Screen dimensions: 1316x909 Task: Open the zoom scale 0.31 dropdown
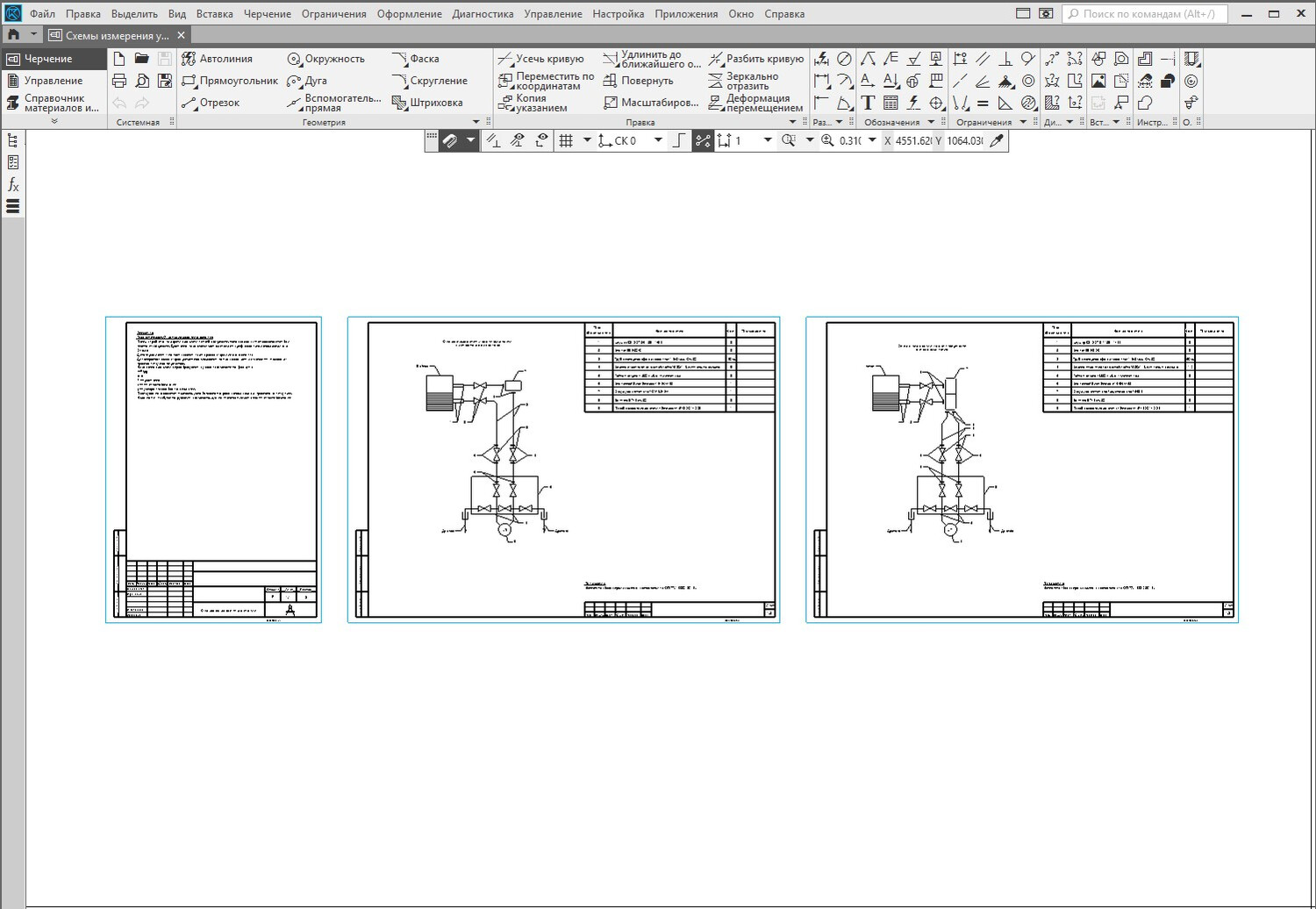(x=872, y=140)
